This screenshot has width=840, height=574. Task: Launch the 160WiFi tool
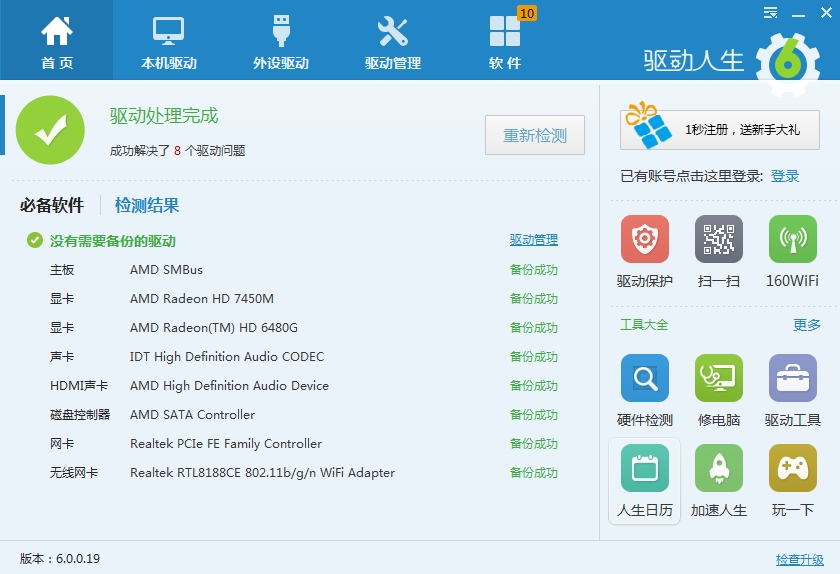click(792, 240)
